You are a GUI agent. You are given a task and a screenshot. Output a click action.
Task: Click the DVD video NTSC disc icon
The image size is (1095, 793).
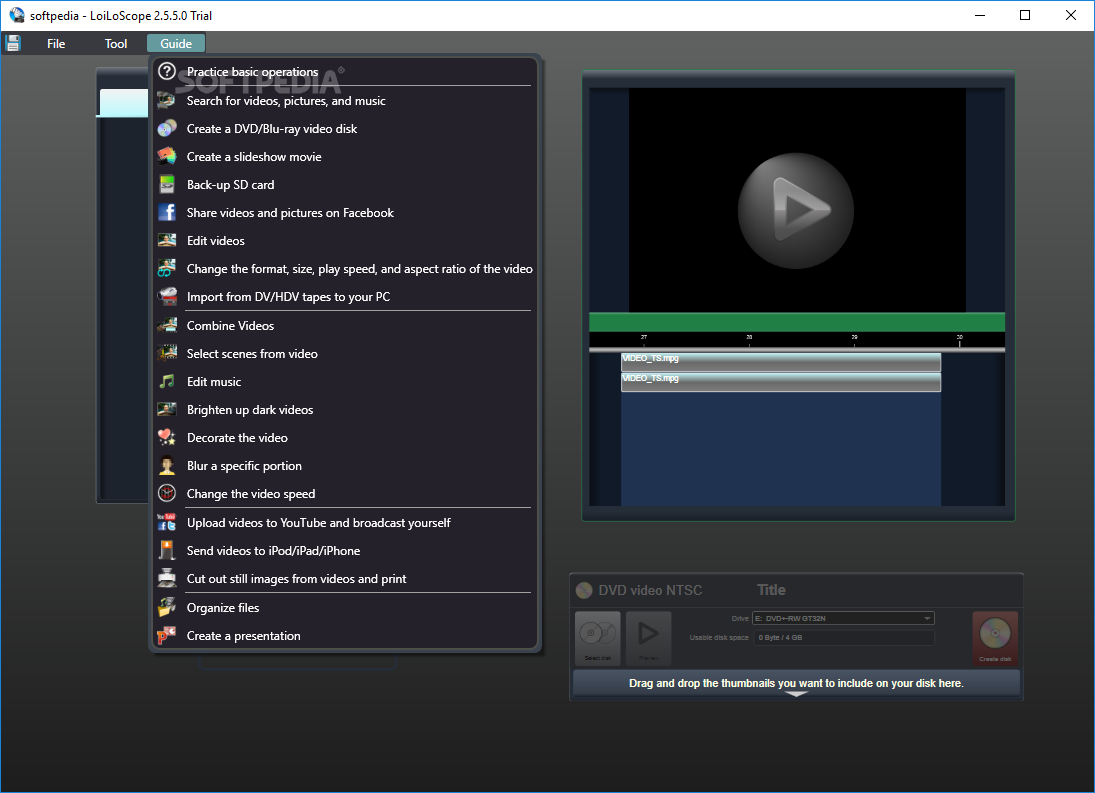pos(584,591)
